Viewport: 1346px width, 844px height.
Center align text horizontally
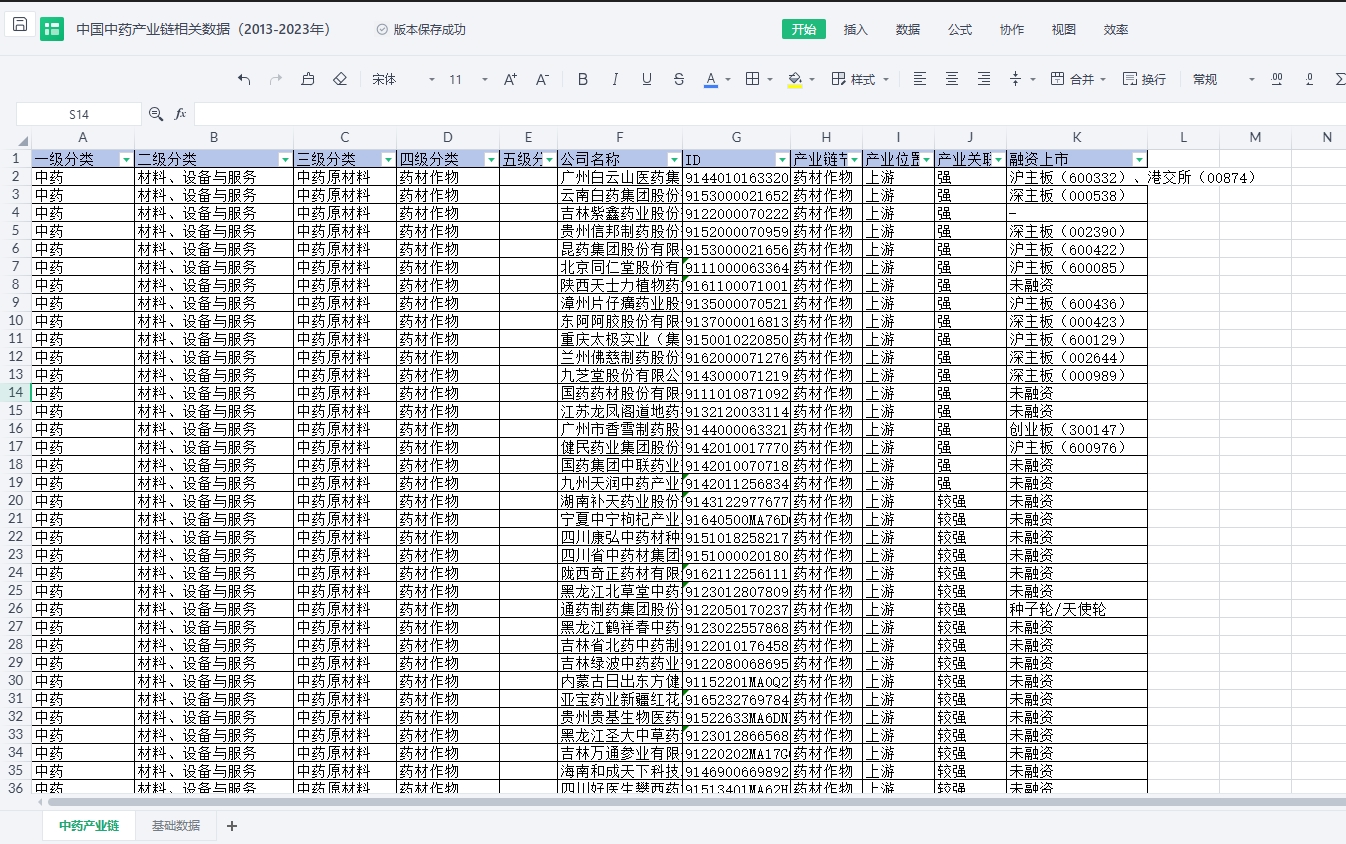(x=952, y=79)
